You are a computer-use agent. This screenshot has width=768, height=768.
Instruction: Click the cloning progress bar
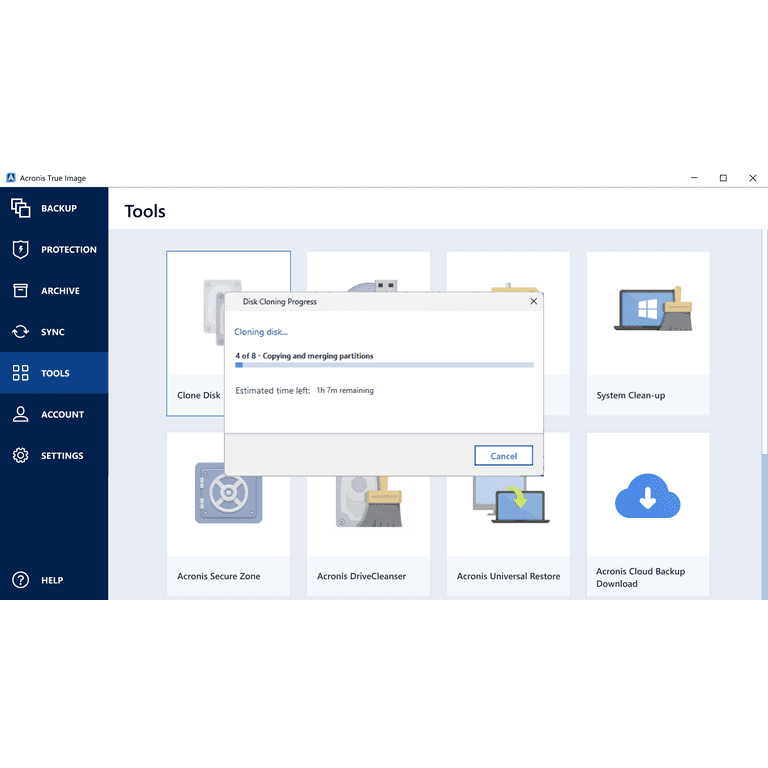(384, 365)
